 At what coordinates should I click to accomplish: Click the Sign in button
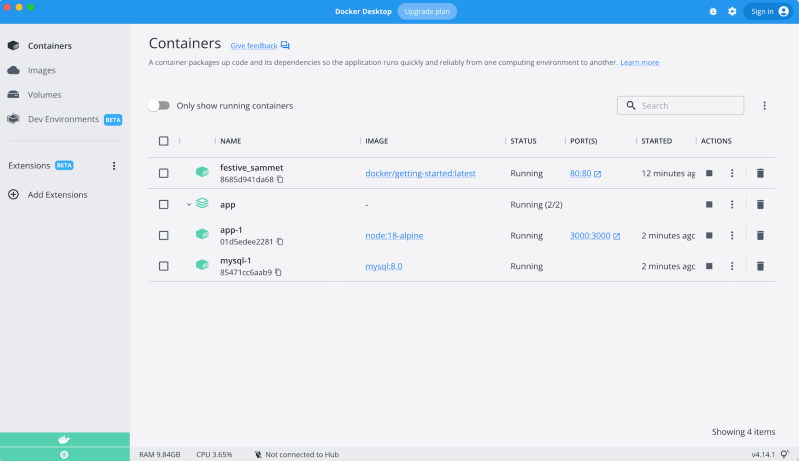pyautogui.click(x=770, y=11)
